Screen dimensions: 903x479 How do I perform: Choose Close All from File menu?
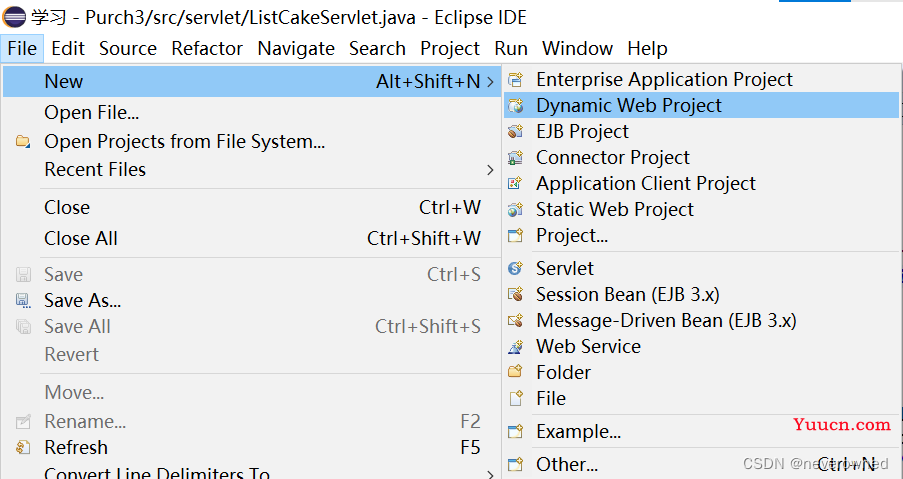252,238
